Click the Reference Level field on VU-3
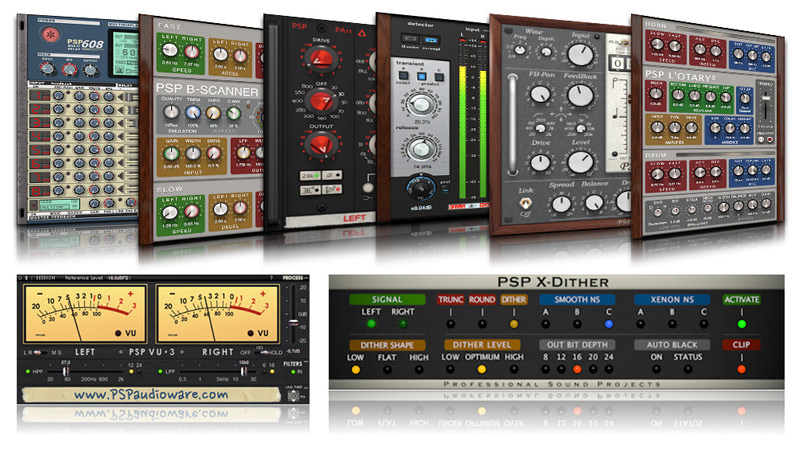 97,278
